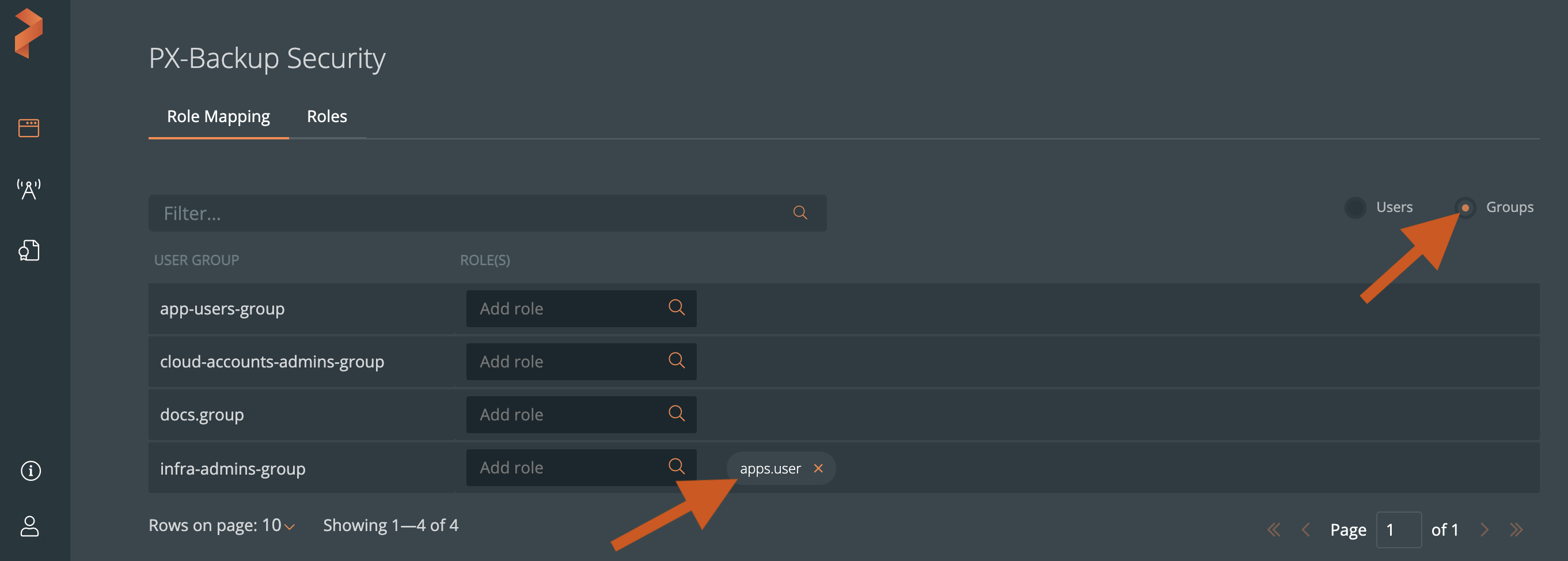
Task: Select the Users radio button
Action: [1355, 208]
